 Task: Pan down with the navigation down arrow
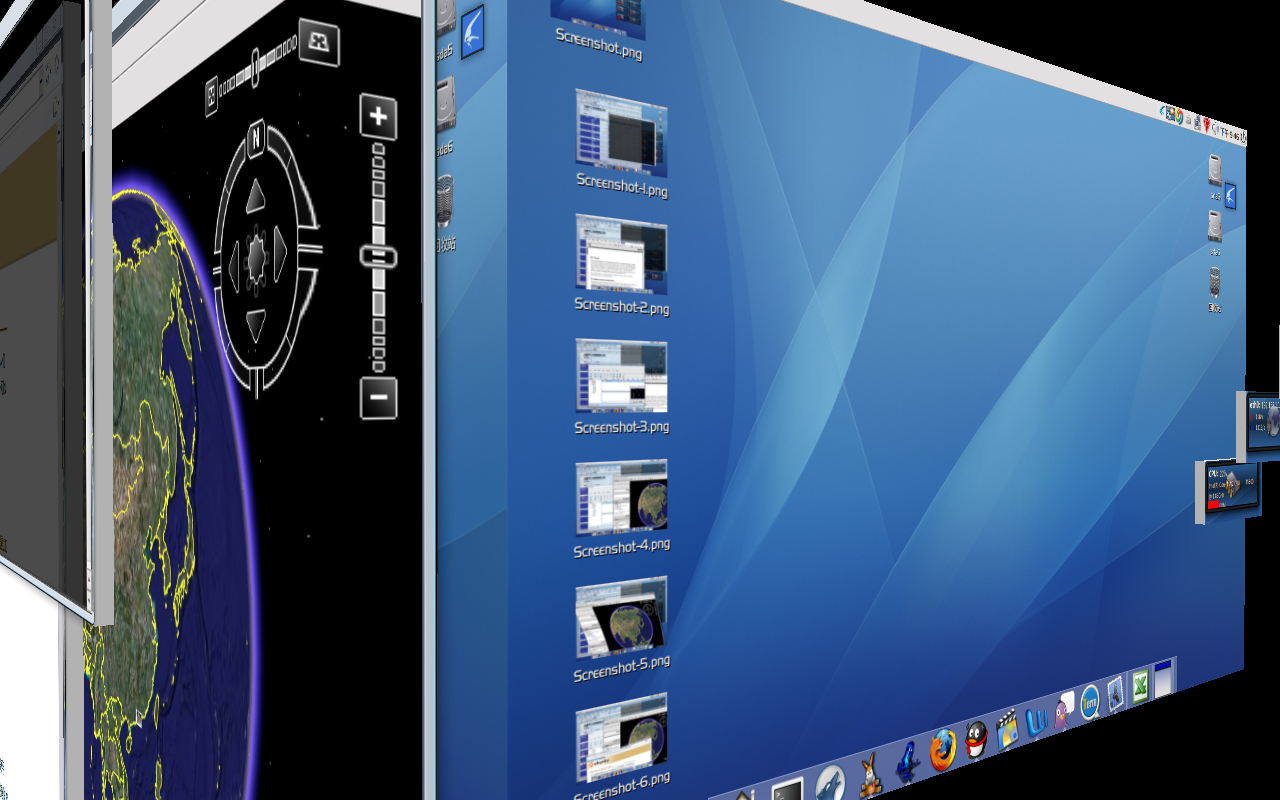click(x=256, y=324)
